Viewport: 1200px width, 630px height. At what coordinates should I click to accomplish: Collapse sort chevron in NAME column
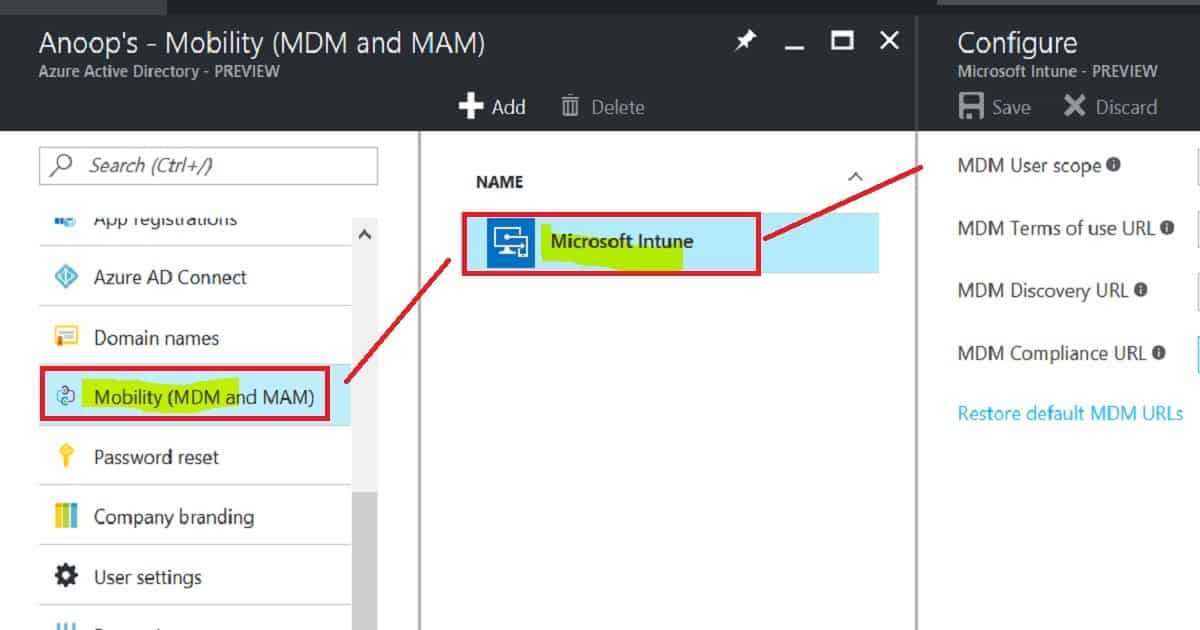click(855, 177)
